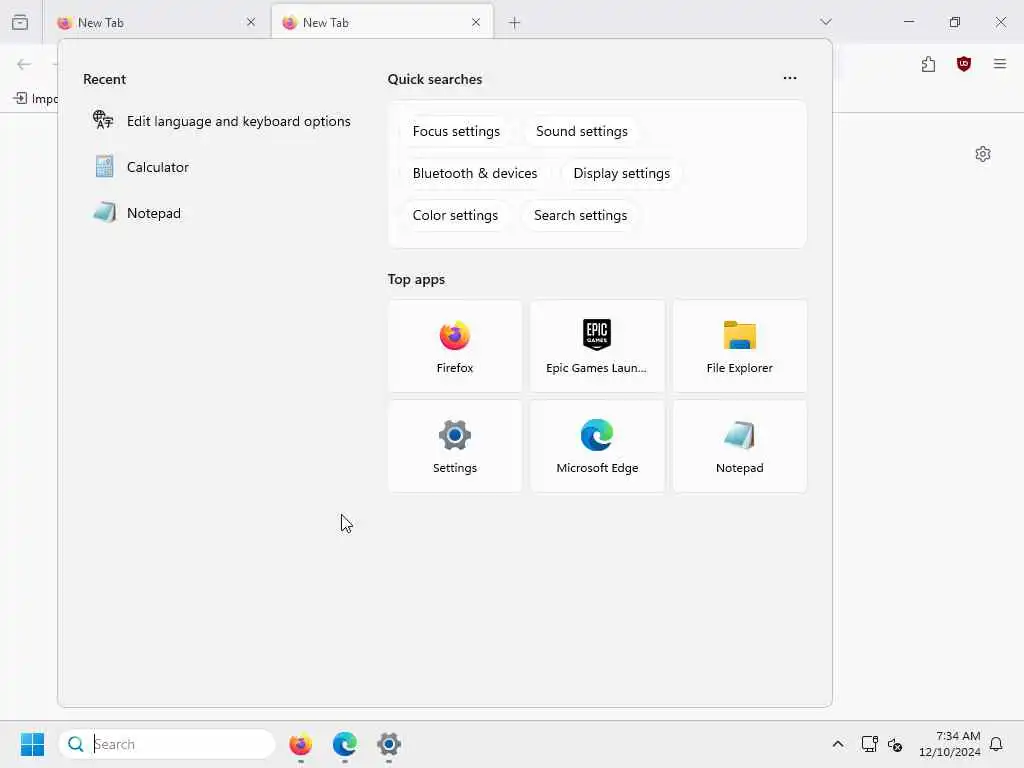Open the Firefox list all tabs dropdown
Screen dimensions: 1024x768
point(825,22)
